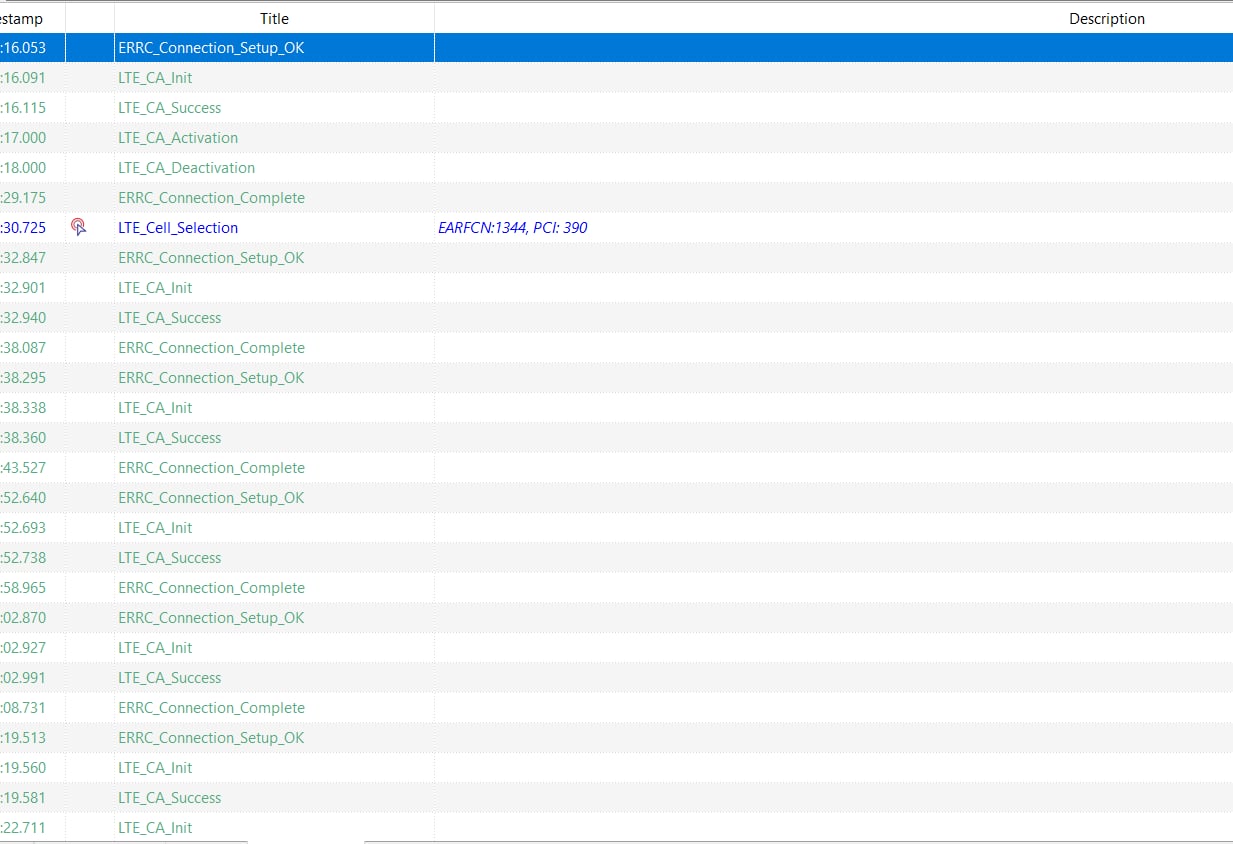
Task: Select LTE_CA_Init at timestamp 02.927
Action: tap(155, 647)
